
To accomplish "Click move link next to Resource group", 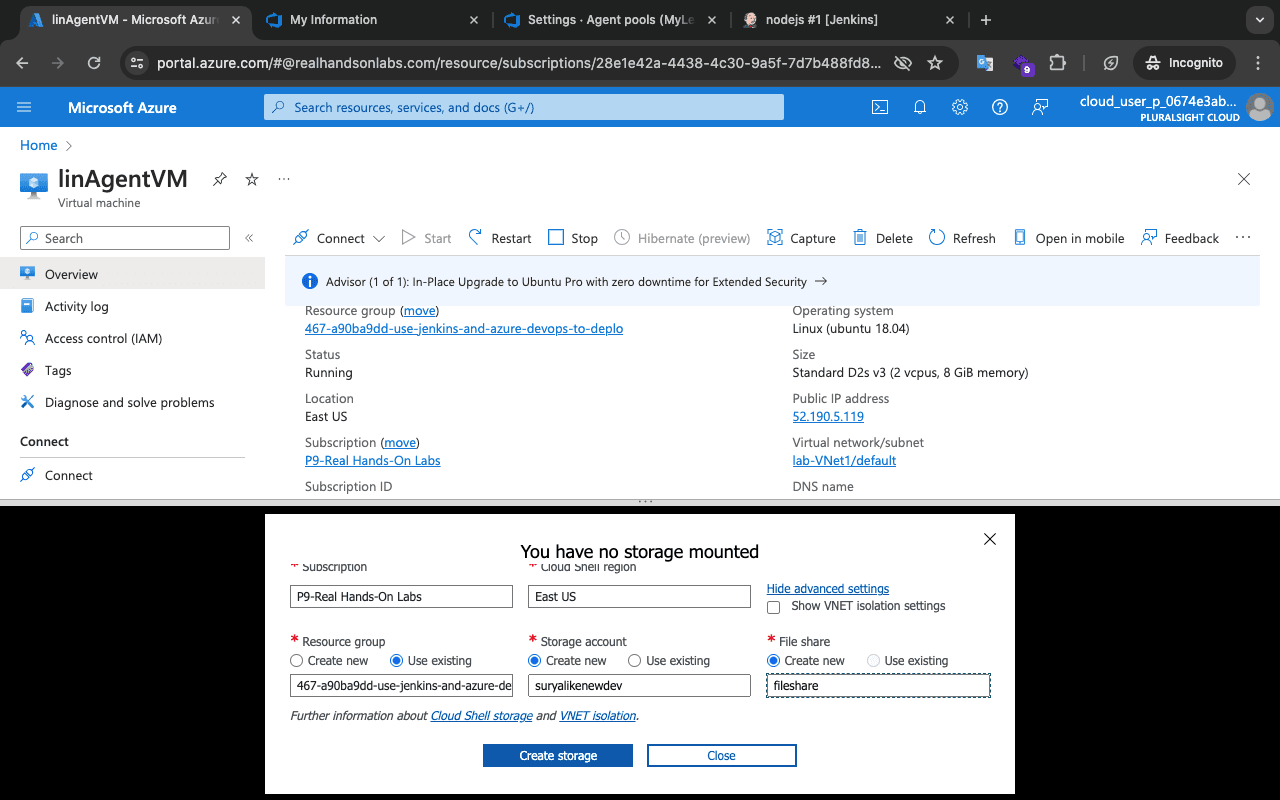I will point(419,311).
